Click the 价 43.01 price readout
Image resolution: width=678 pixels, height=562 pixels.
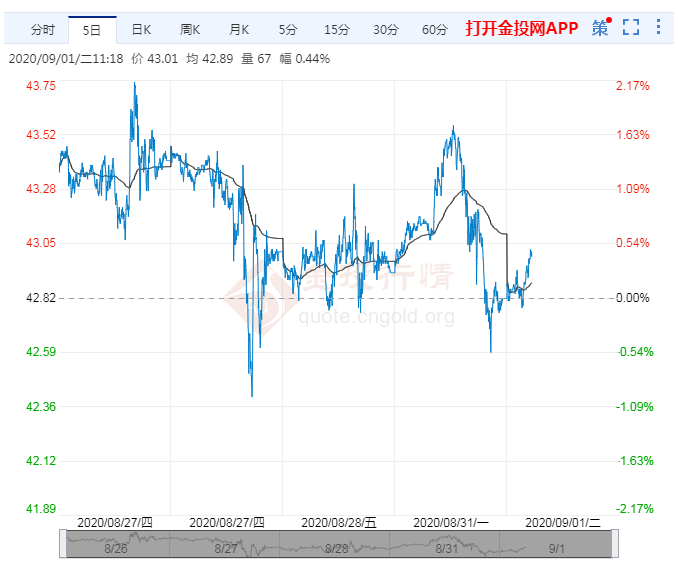(155, 59)
